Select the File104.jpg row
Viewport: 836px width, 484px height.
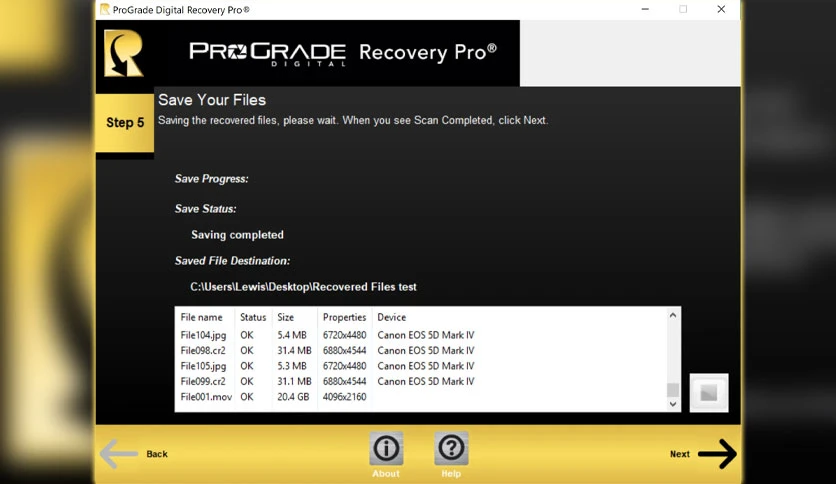421,335
